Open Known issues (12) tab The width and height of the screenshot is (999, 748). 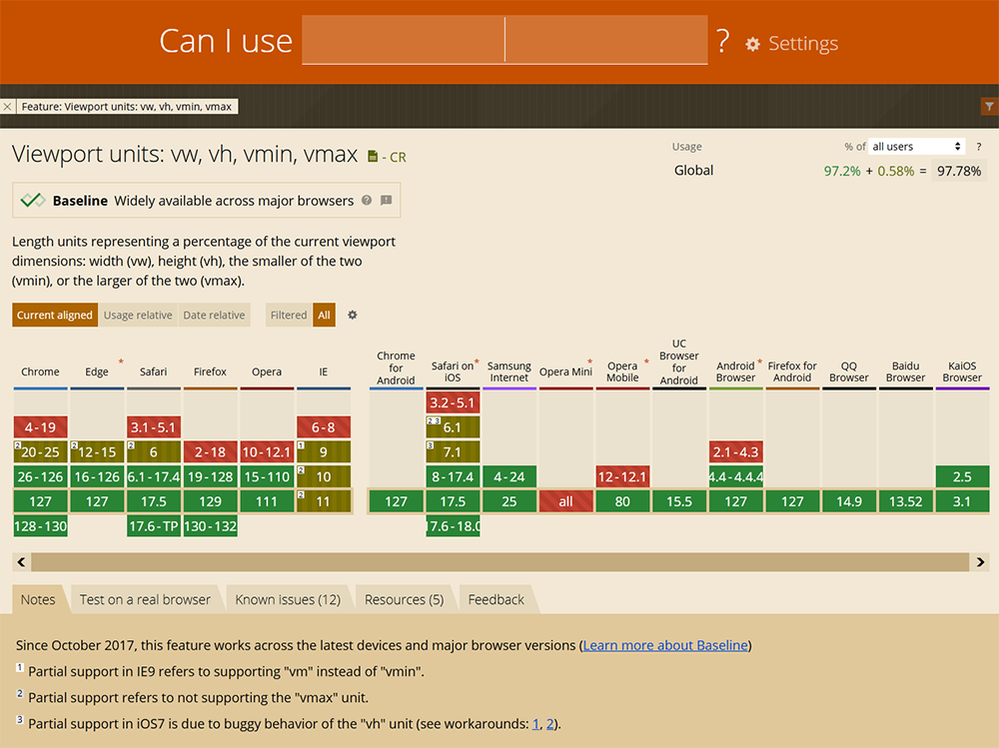coord(288,600)
